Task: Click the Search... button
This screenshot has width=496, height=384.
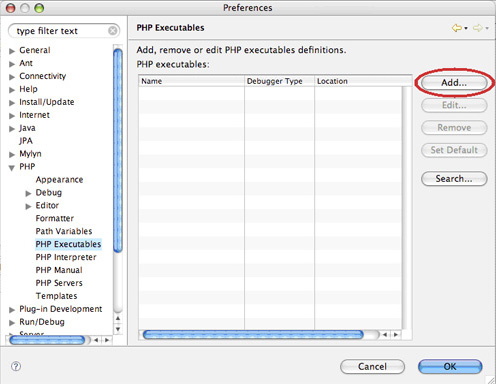Action: [454, 179]
